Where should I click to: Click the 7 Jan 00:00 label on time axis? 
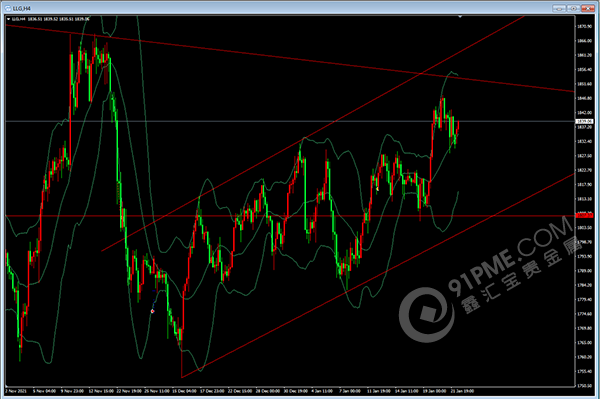(x=349, y=391)
